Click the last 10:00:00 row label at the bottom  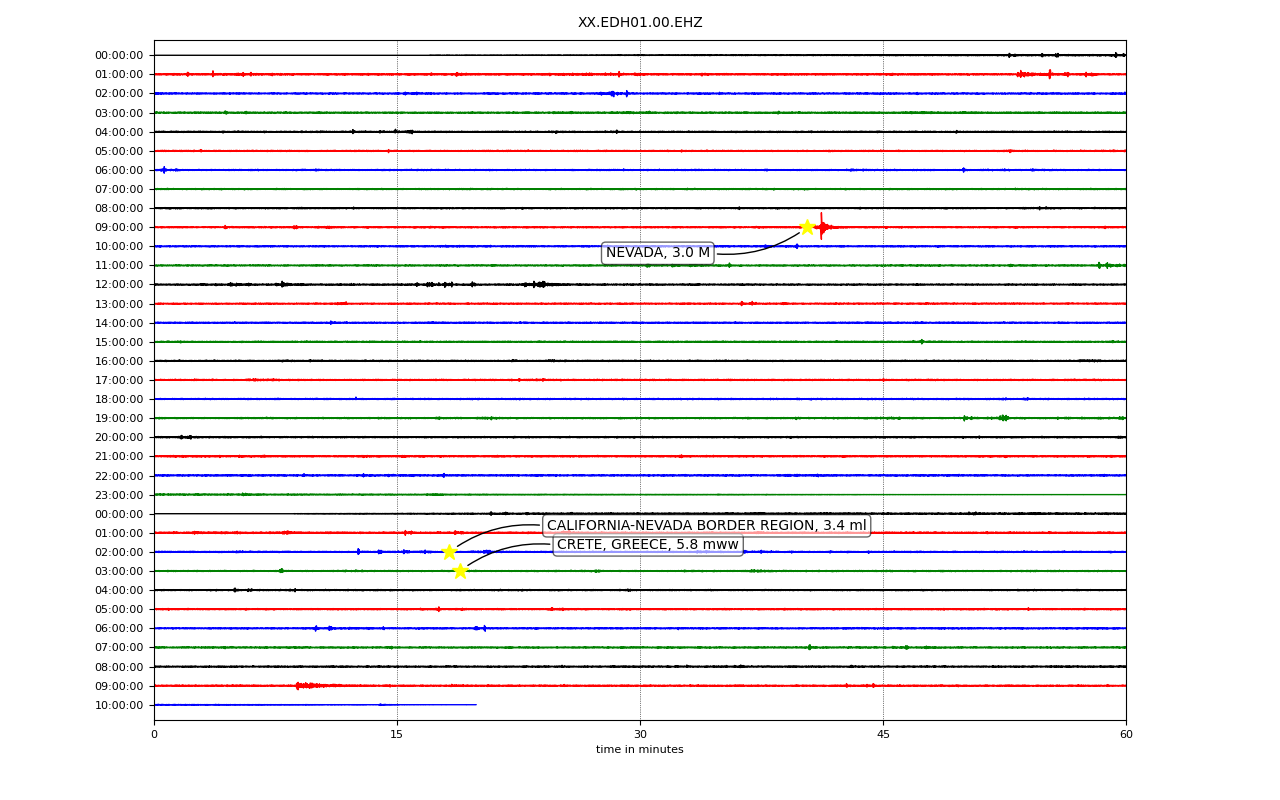click(119, 705)
